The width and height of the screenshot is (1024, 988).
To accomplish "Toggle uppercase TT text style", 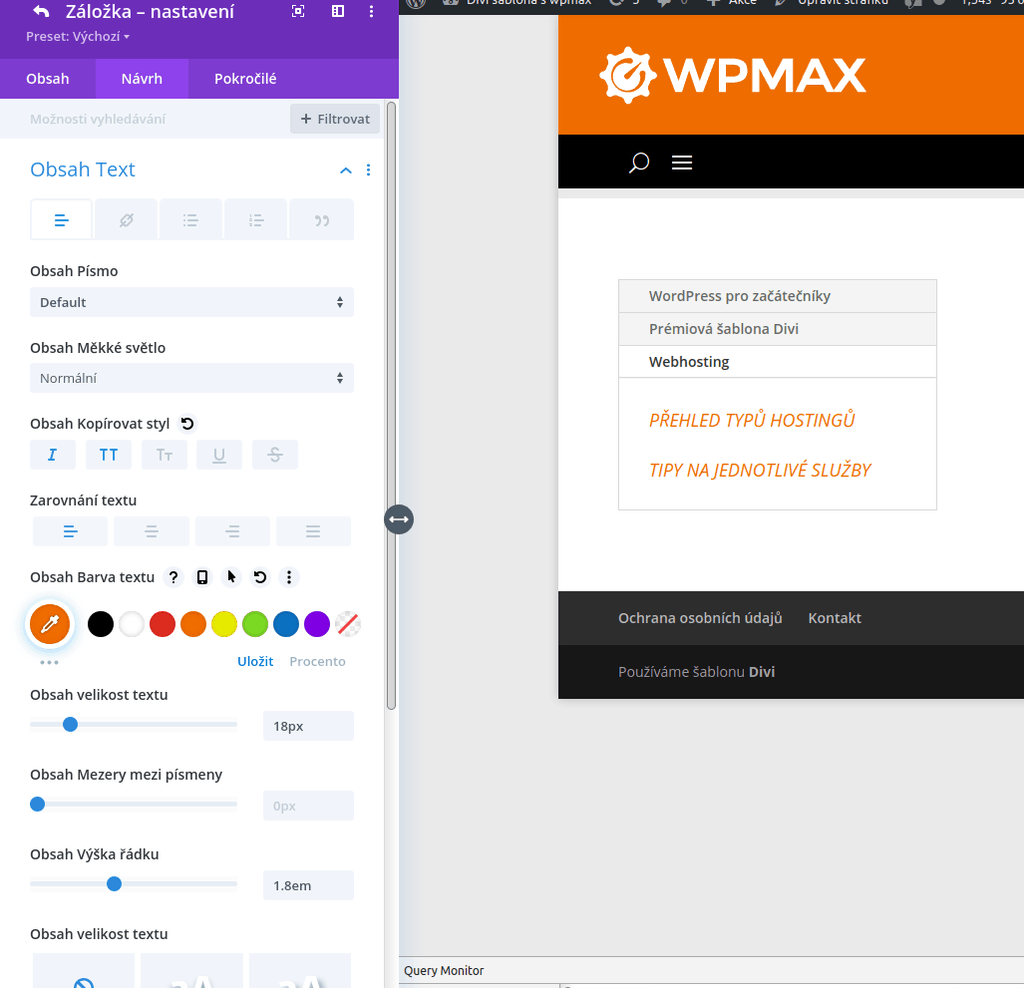I will (x=108, y=454).
